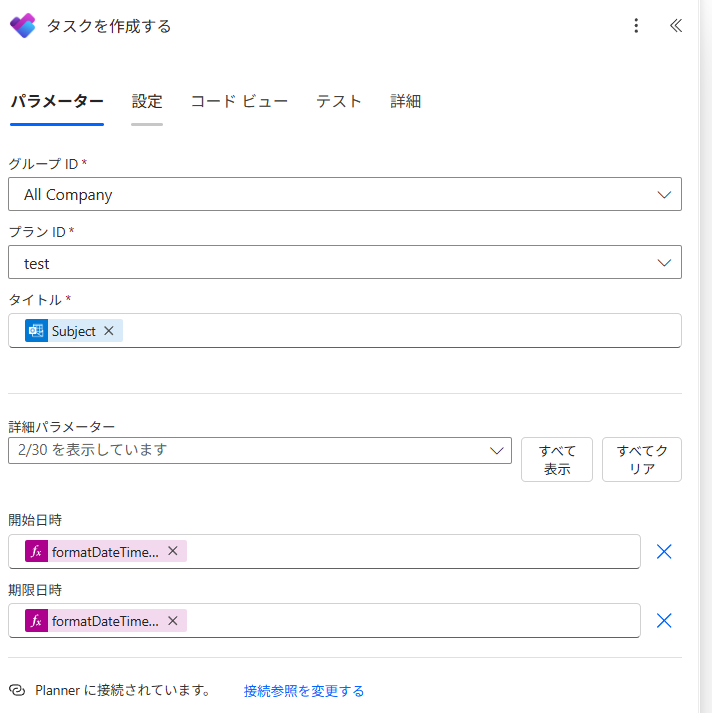Screen dimensions: 712x713
Task: Select formatDateTime expression token in 期限日時
Action: [105, 621]
